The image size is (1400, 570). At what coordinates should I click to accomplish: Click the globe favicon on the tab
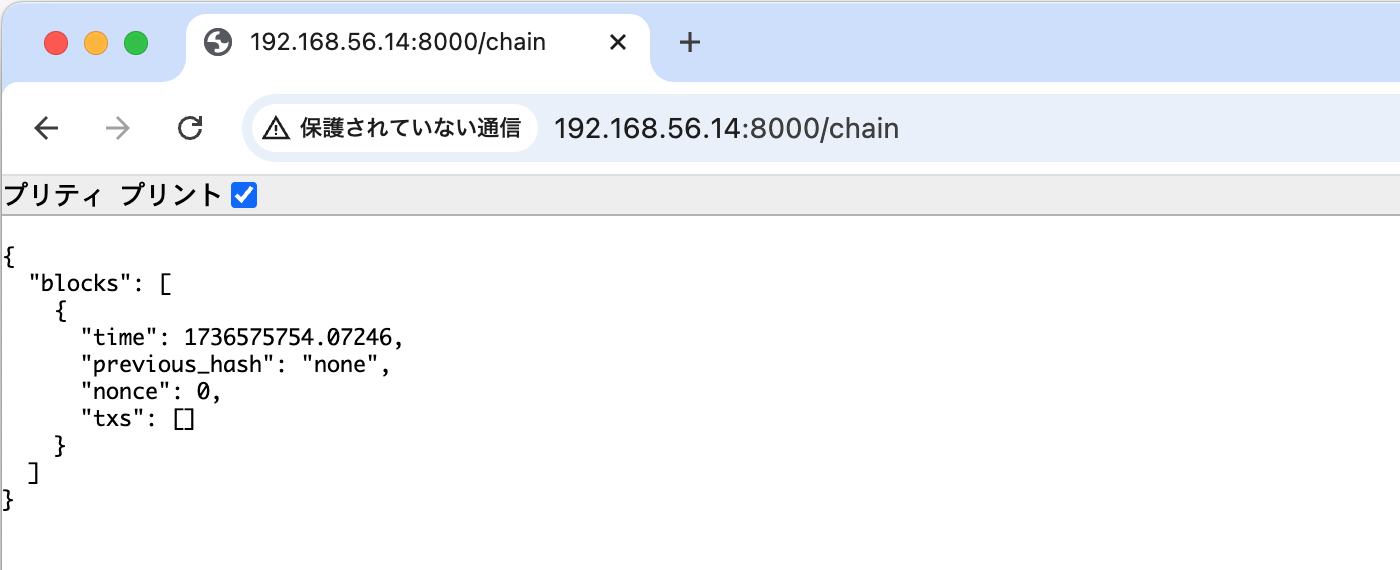218,42
